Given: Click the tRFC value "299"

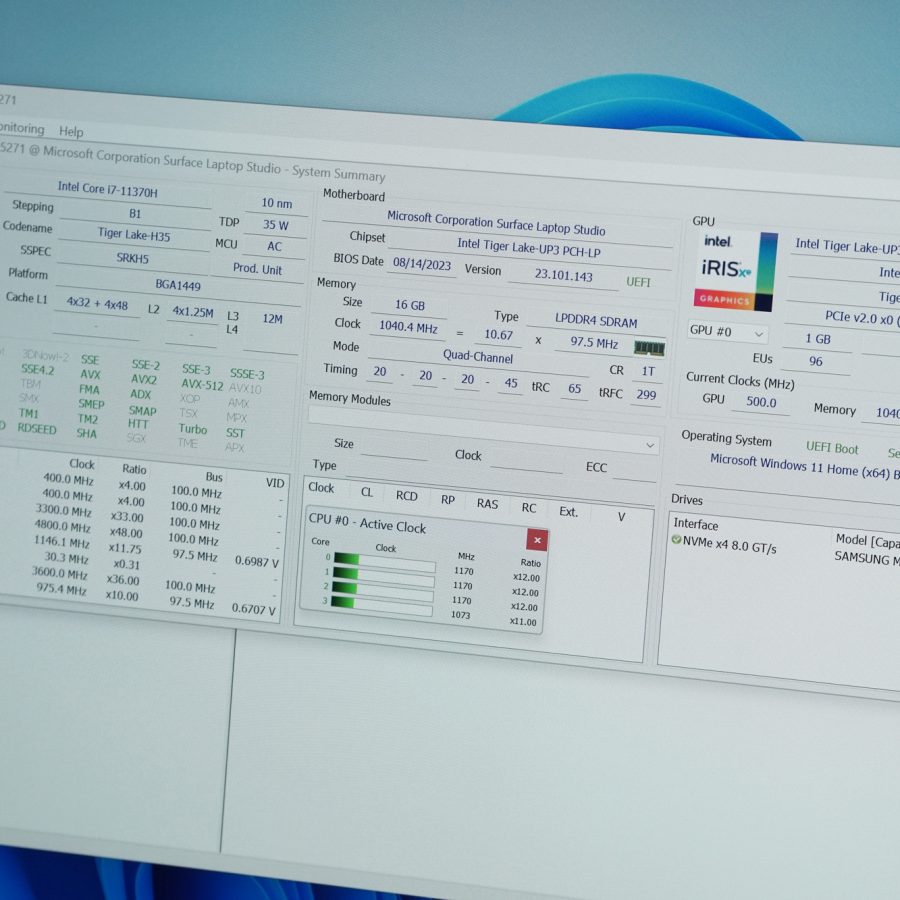Looking at the screenshot, I should click(x=646, y=394).
